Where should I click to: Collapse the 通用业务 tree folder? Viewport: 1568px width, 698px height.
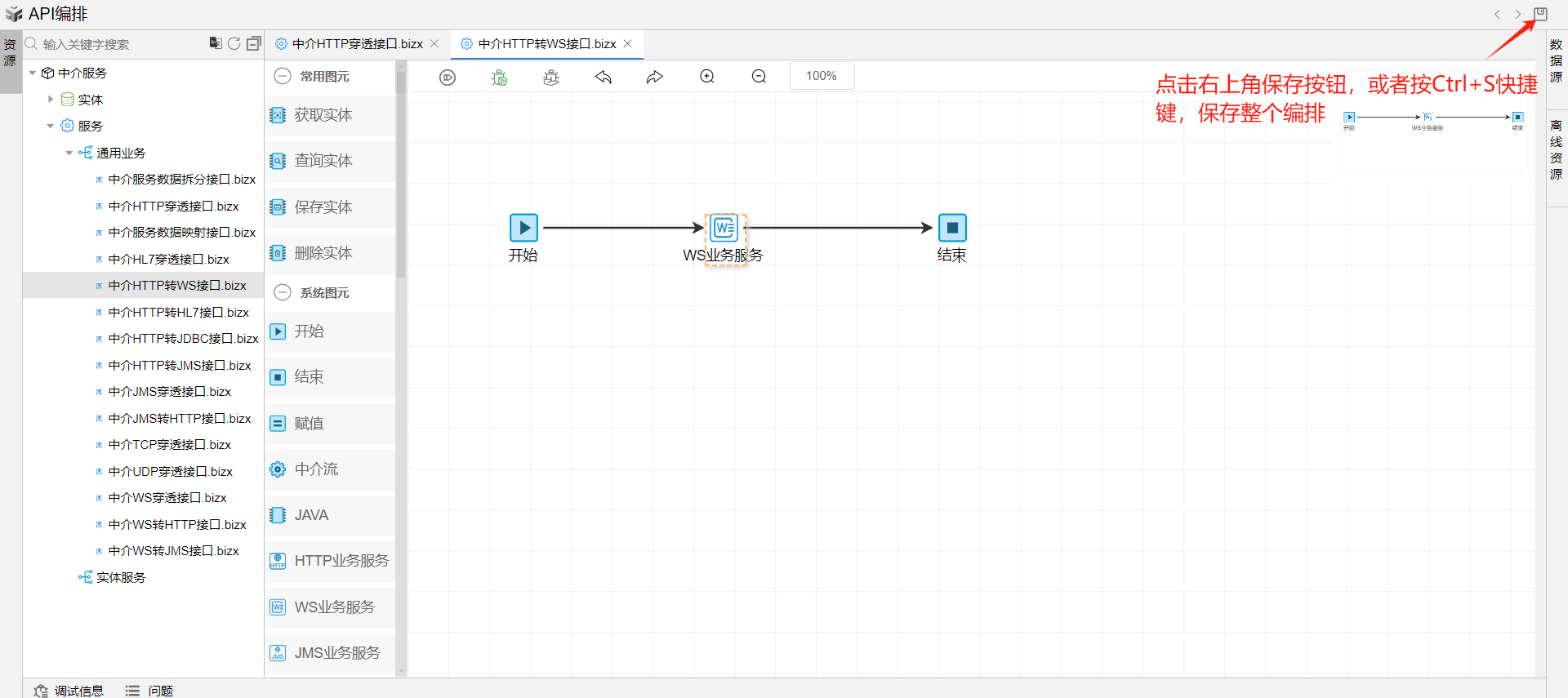[x=69, y=153]
